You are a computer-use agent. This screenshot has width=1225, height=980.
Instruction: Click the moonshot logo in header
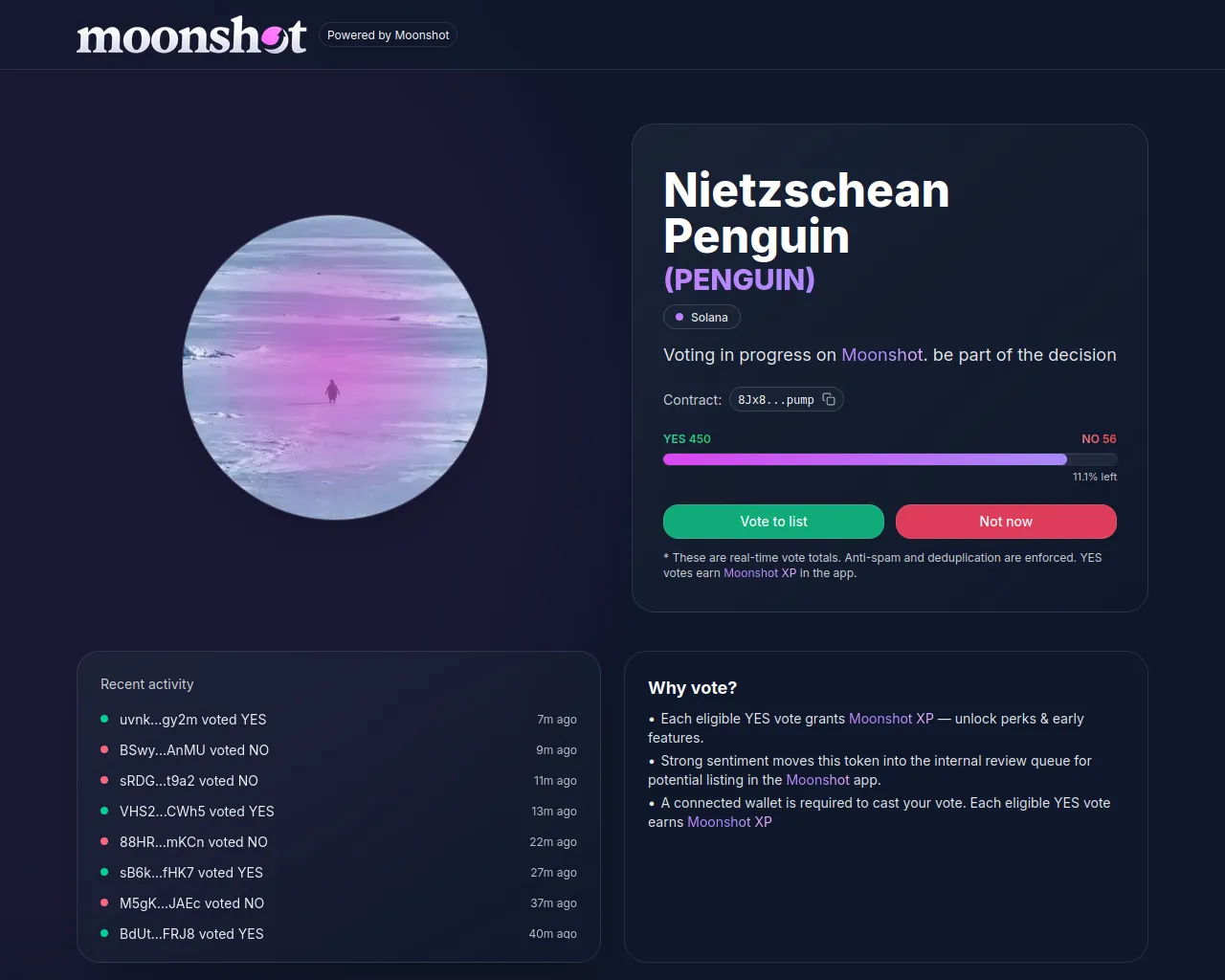191,35
